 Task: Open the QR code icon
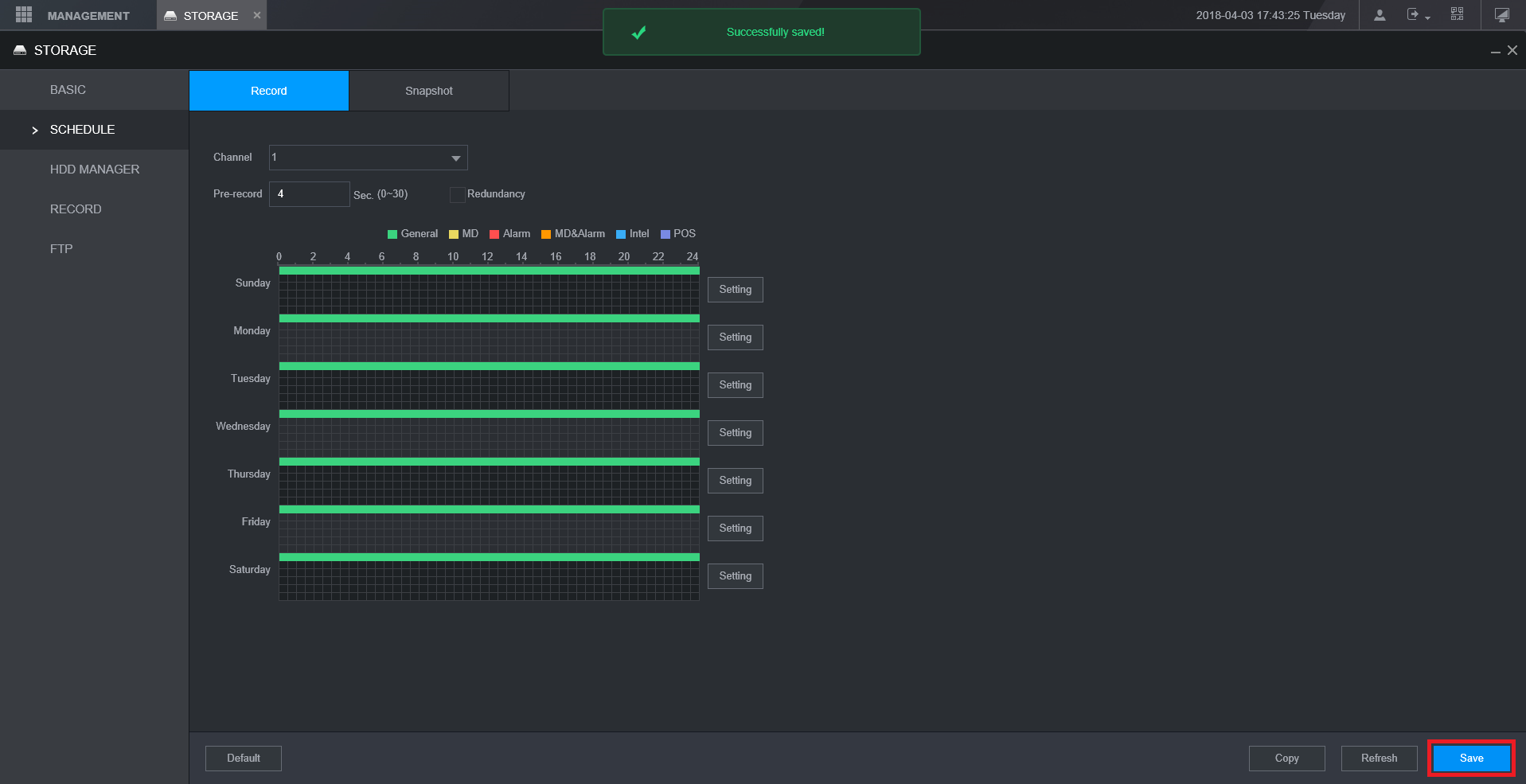click(x=1457, y=14)
